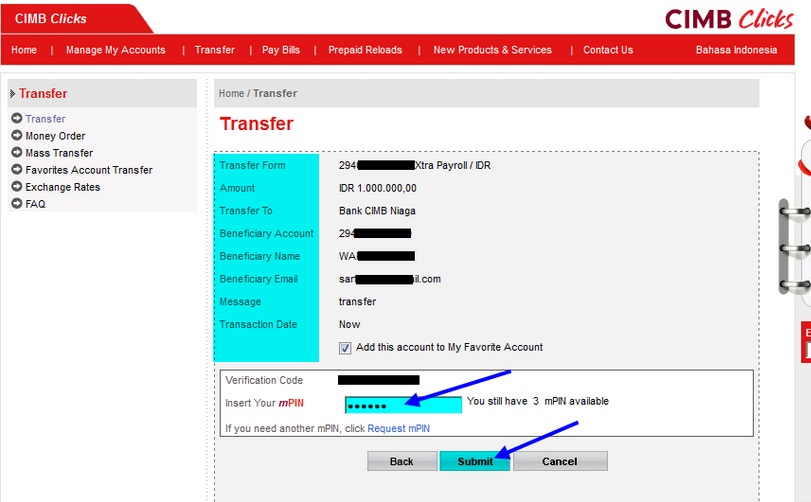Image resolution: width=811 pixels, height=502 pixels.
Task: Click the arrow icon beside Money Order
Action: 17,135
